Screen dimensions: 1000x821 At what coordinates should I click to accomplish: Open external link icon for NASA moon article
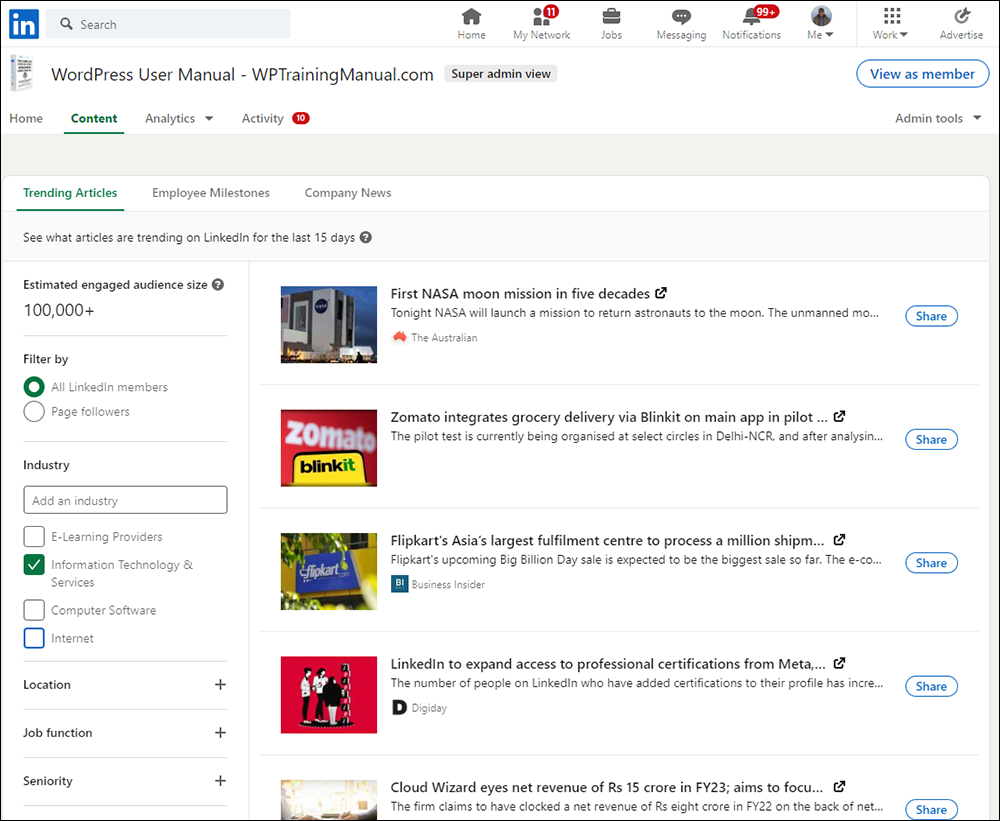point(661,293)
